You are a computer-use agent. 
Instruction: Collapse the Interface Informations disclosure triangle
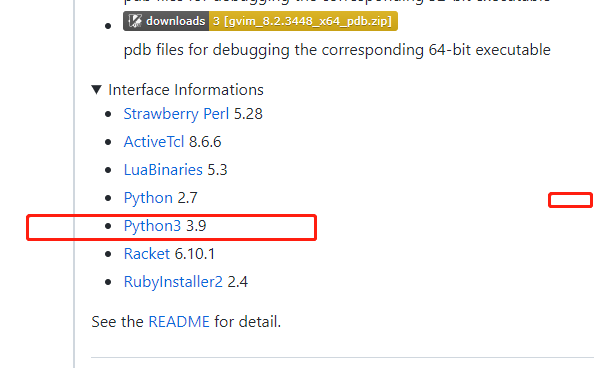97,90
